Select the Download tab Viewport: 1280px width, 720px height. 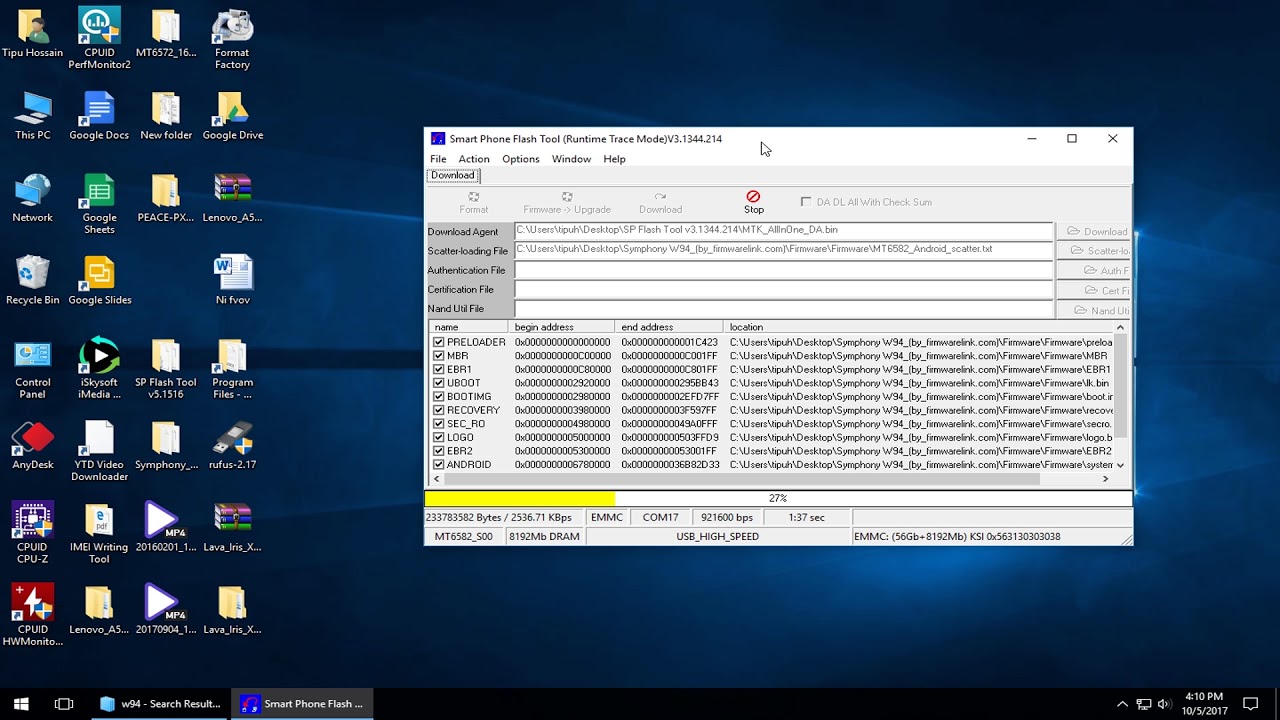(x=453, y=175)
